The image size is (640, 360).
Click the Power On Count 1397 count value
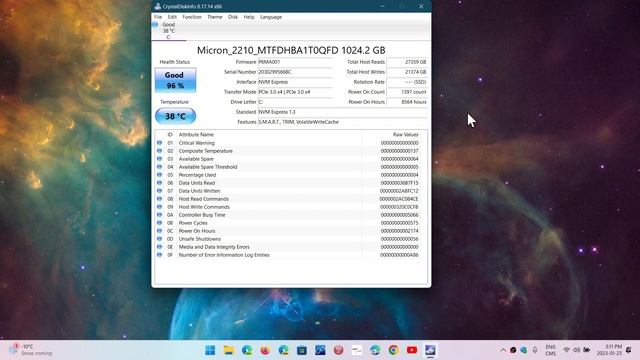pyautogui.click(x=407, y=92)
